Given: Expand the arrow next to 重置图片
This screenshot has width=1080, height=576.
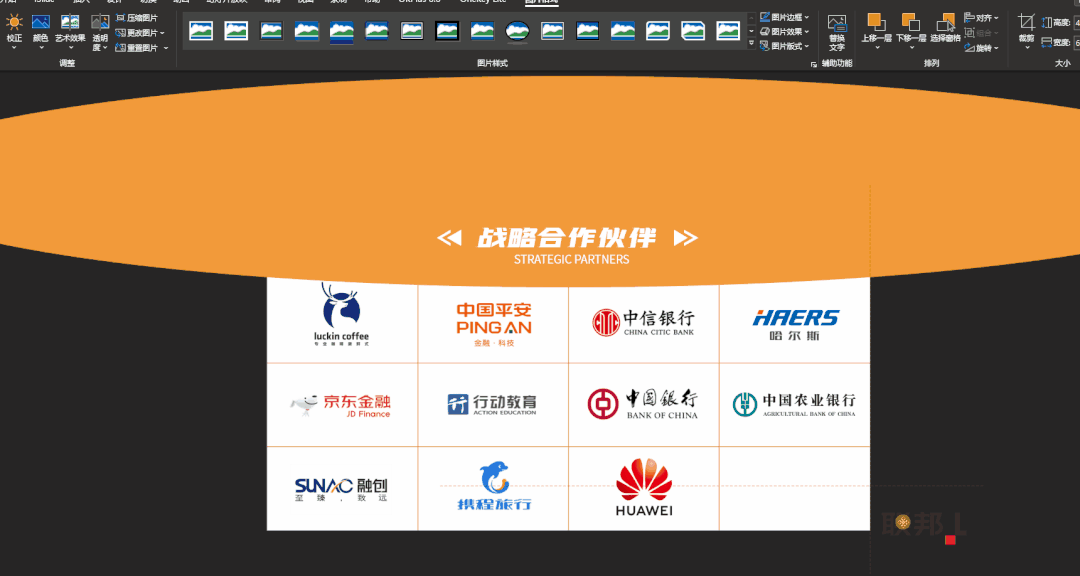Looking at the screenshot, I should pyautogui.click(x=166, y=48).
